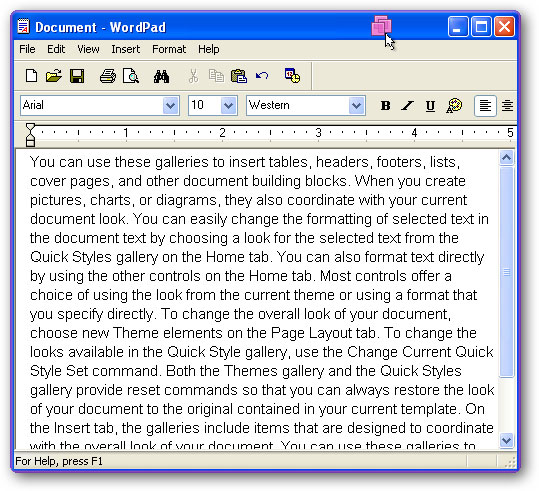Maximize the WordPad window
This screenshot has width=539, height=491.
tap(481, 26)
